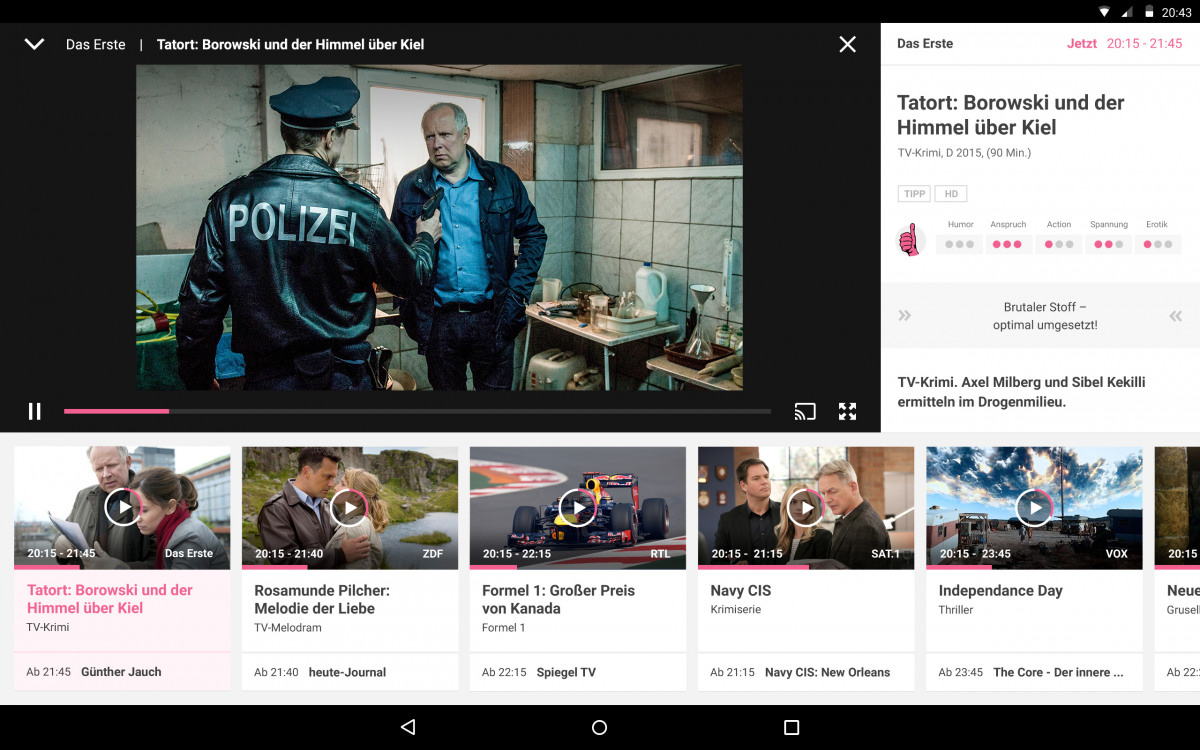
Task: Click the right quote mark of the review
Action: pos(1176,316)
